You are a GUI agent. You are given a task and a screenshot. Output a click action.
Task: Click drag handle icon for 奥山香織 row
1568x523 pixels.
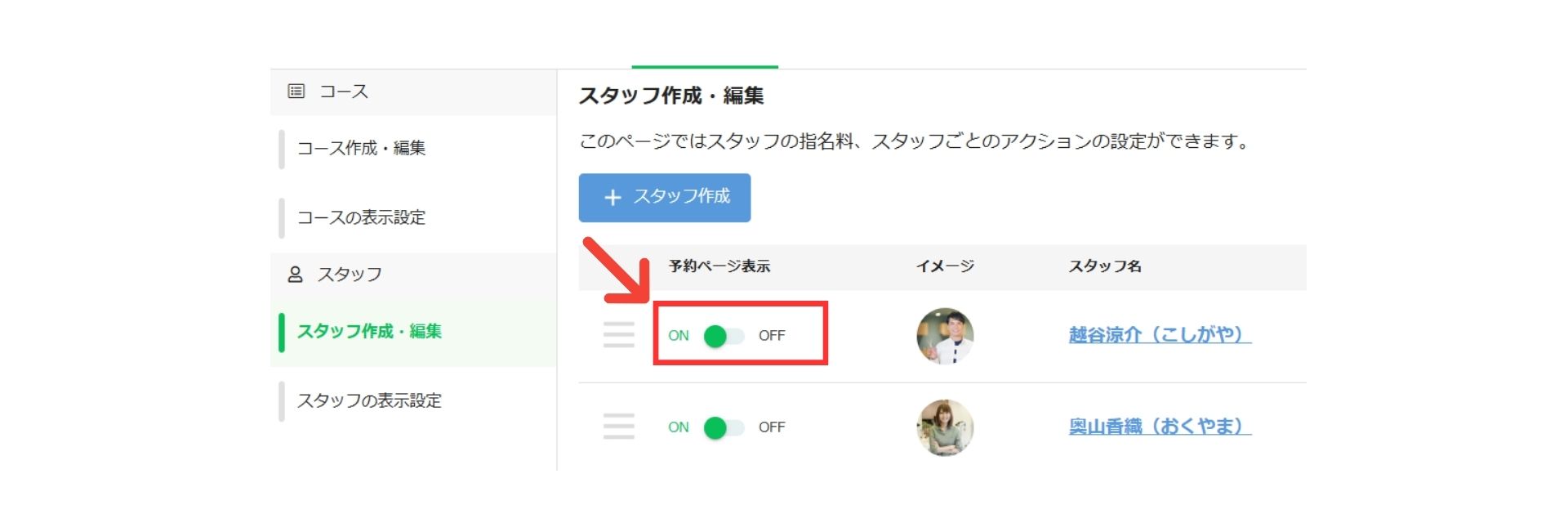pos(618,427)
